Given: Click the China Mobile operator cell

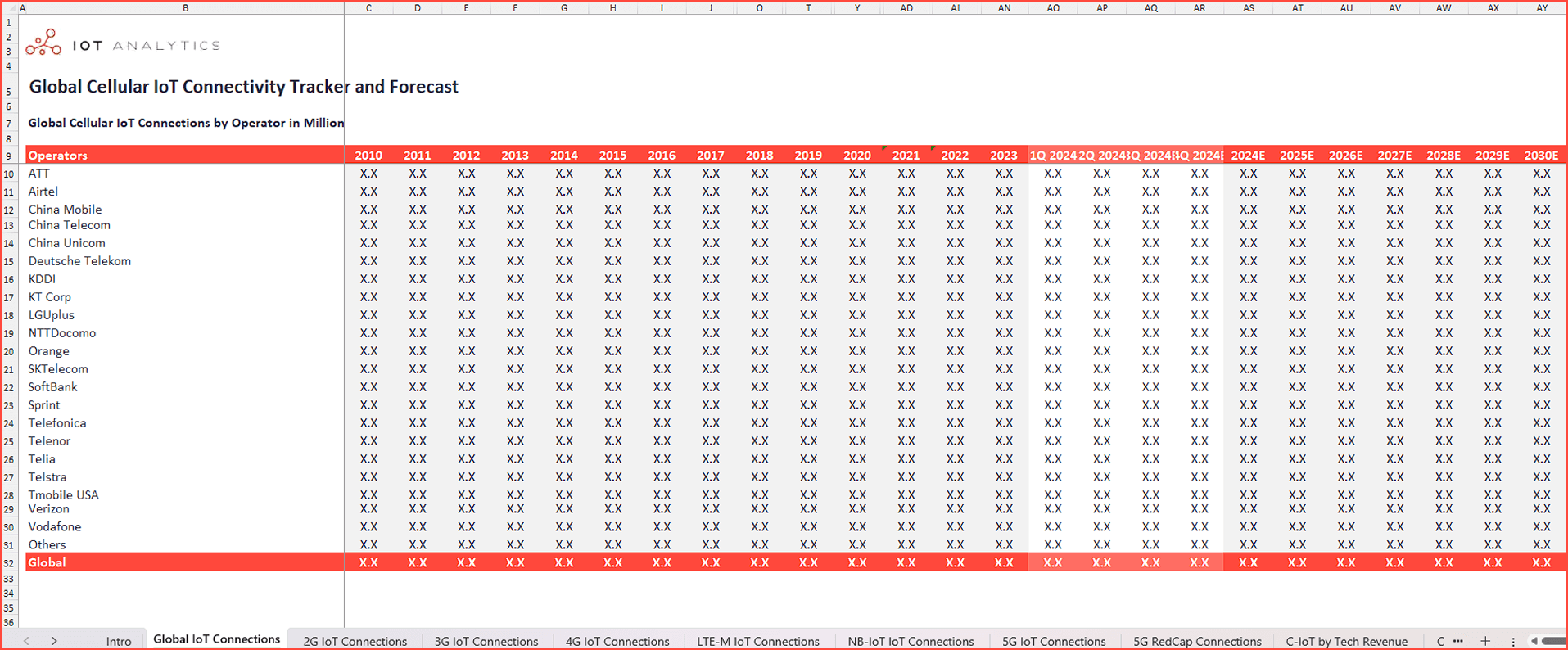Looking at the screenshot, I should (185, 209).
